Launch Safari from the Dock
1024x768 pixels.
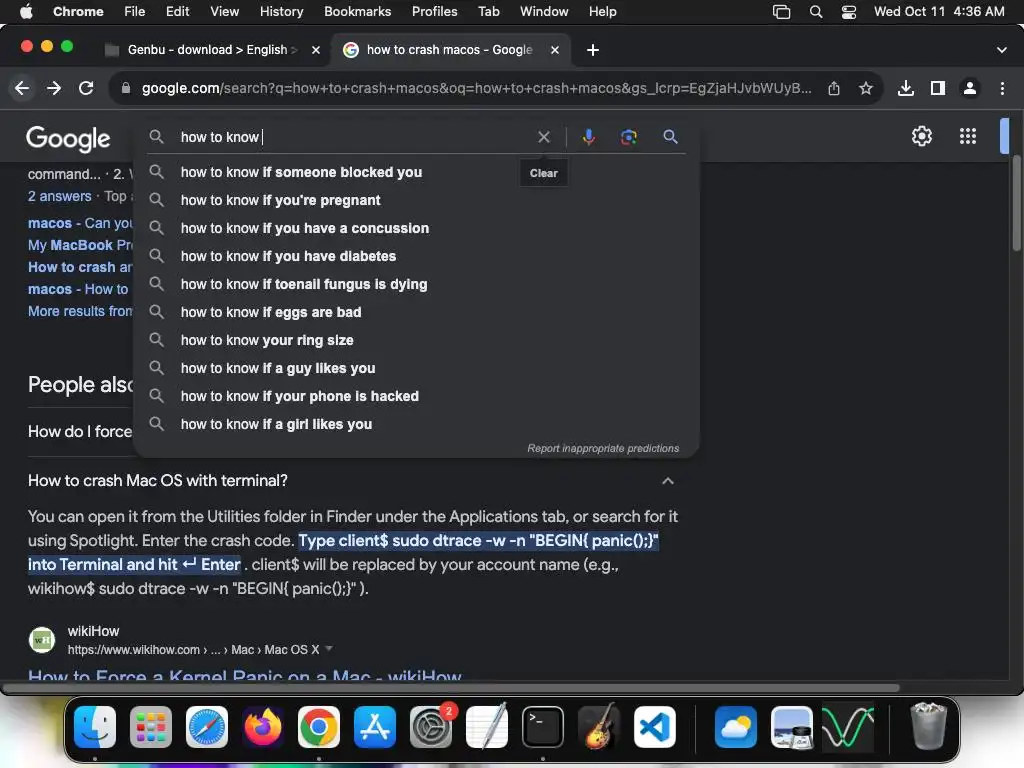tap(207, 727)
